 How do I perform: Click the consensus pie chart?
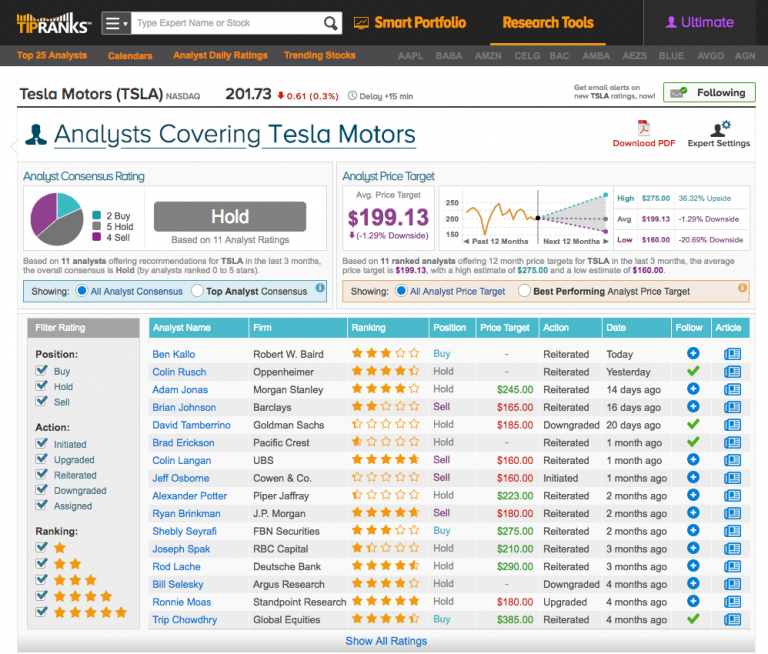(x=57, y=219)
